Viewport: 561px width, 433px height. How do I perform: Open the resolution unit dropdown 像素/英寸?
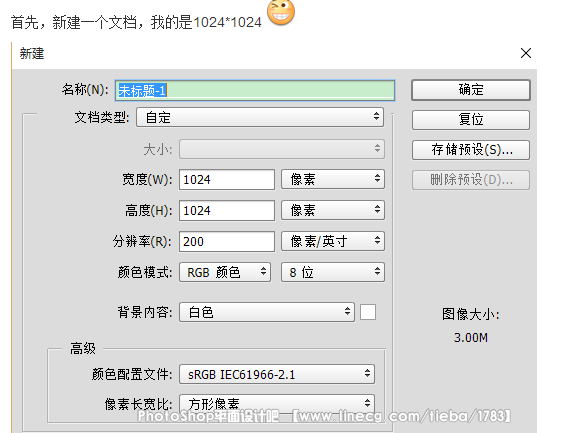[333, 241]
